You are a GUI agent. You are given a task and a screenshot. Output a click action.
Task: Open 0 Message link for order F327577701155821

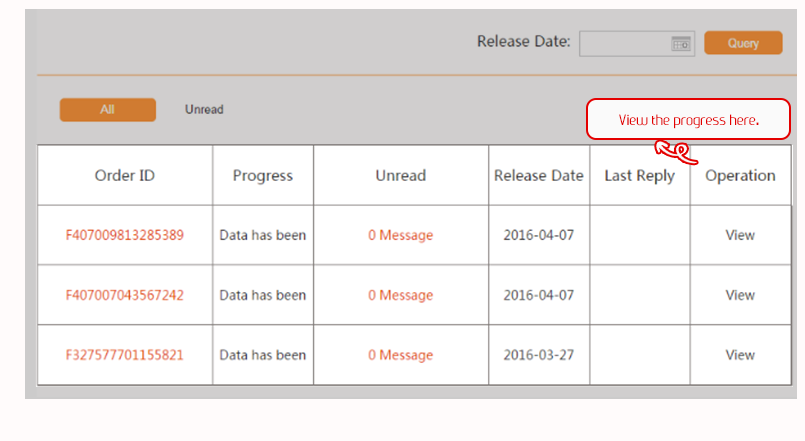click(400, 355)
